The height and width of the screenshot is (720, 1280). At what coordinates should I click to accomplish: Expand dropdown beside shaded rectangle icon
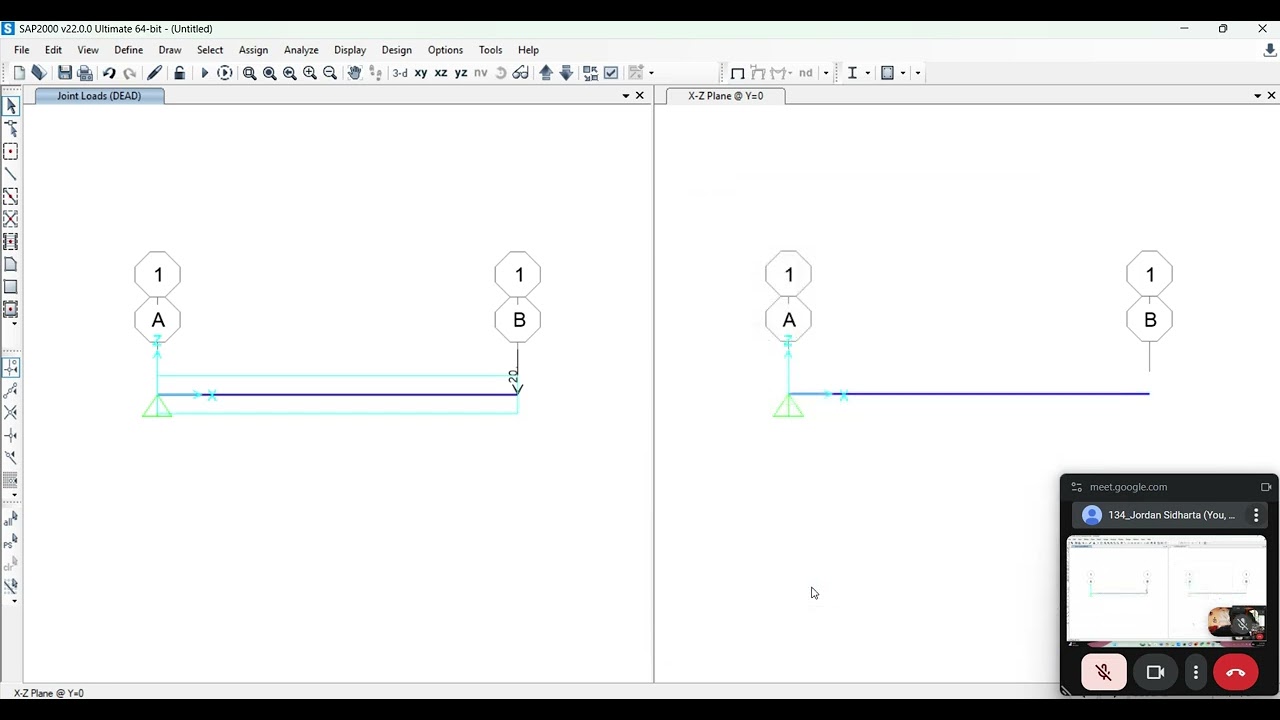(x=902, y=73)
